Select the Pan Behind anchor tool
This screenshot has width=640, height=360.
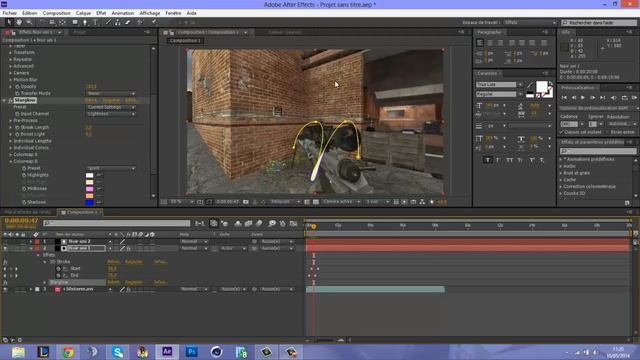click(62, 22)
